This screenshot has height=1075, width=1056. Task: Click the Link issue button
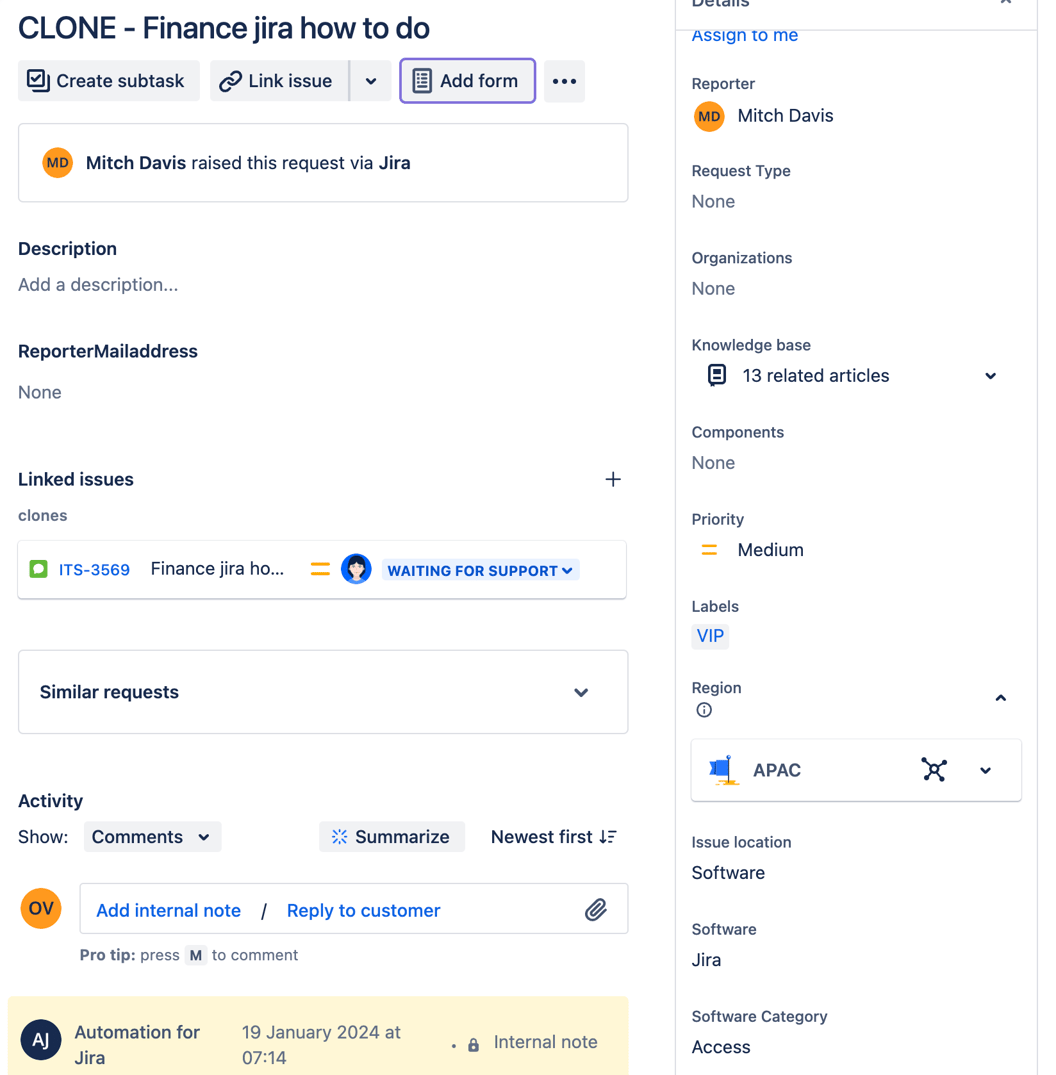(x=277, y=81)
